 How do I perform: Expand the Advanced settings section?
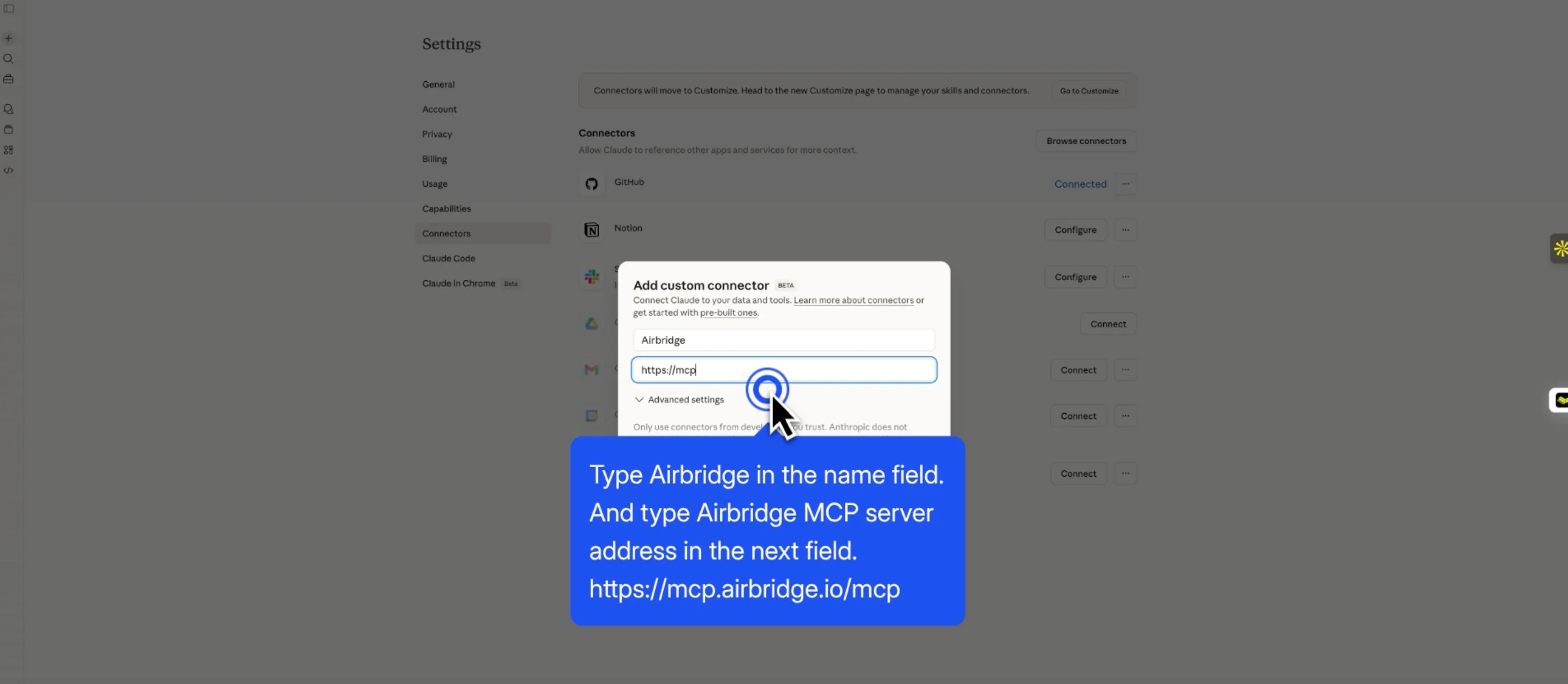[679, 399]
